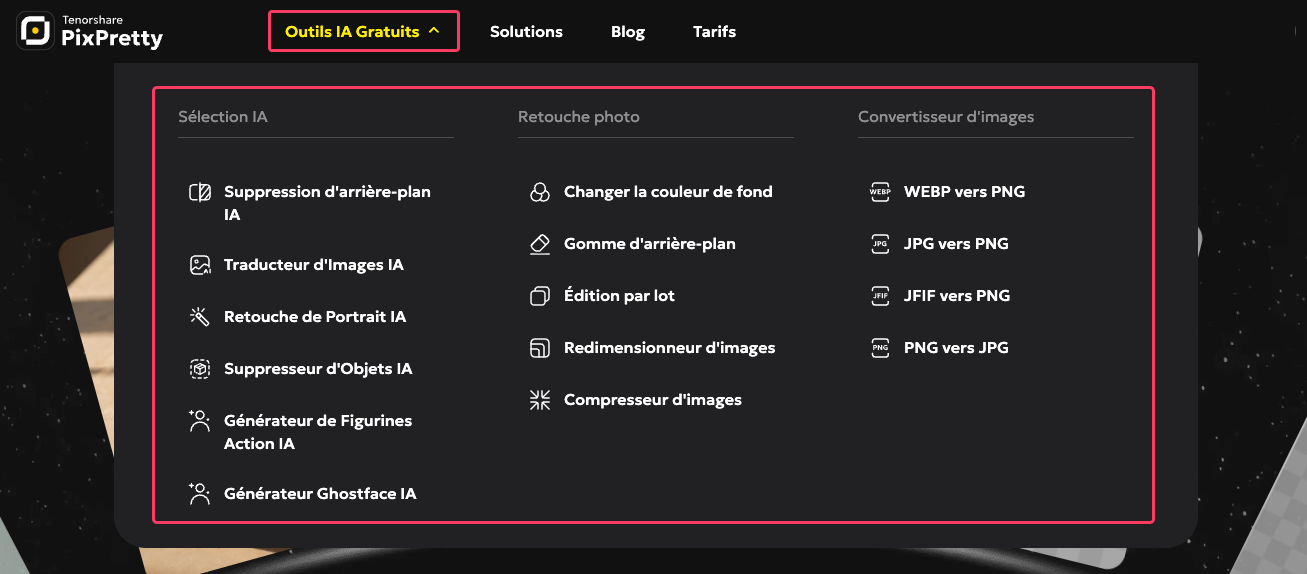The image size is (1307, 574).
Task: Open the Générateur Ghostface IA link
Action: (320, 494)
